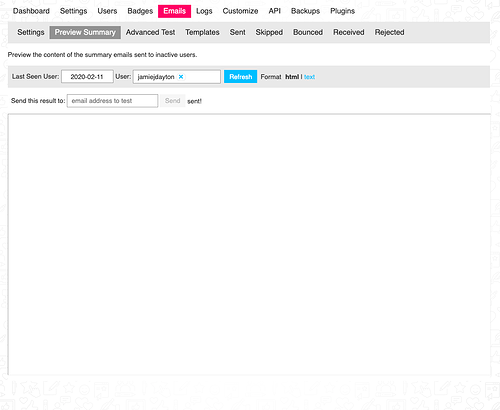The width and height of the screenshot is (500, 410).
Task: Click inside the email preview frame
Action: tap(249, 244)
